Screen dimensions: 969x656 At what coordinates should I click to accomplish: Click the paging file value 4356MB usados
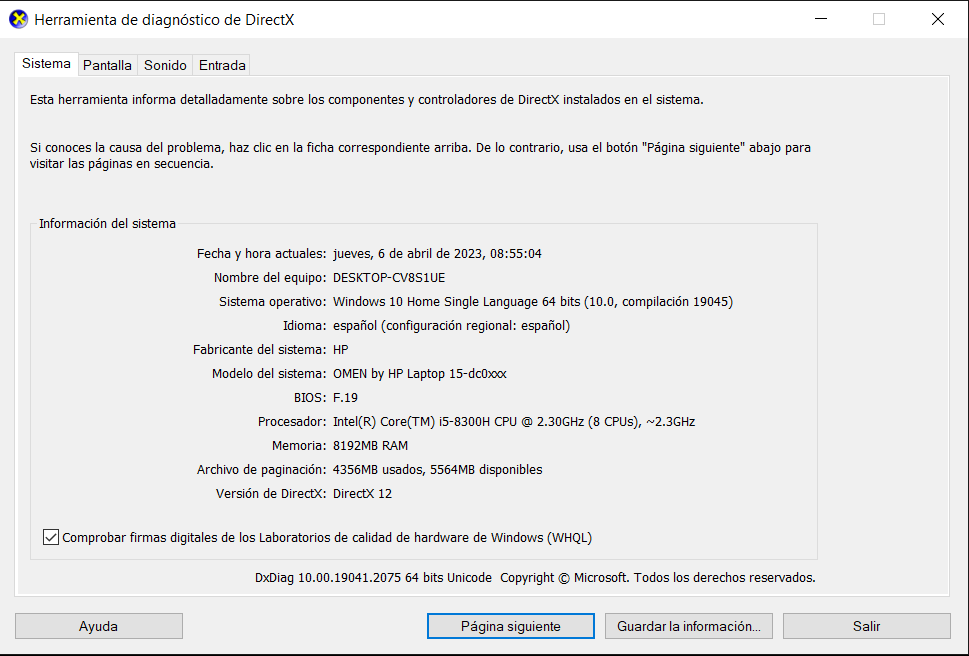coord(438,470)
